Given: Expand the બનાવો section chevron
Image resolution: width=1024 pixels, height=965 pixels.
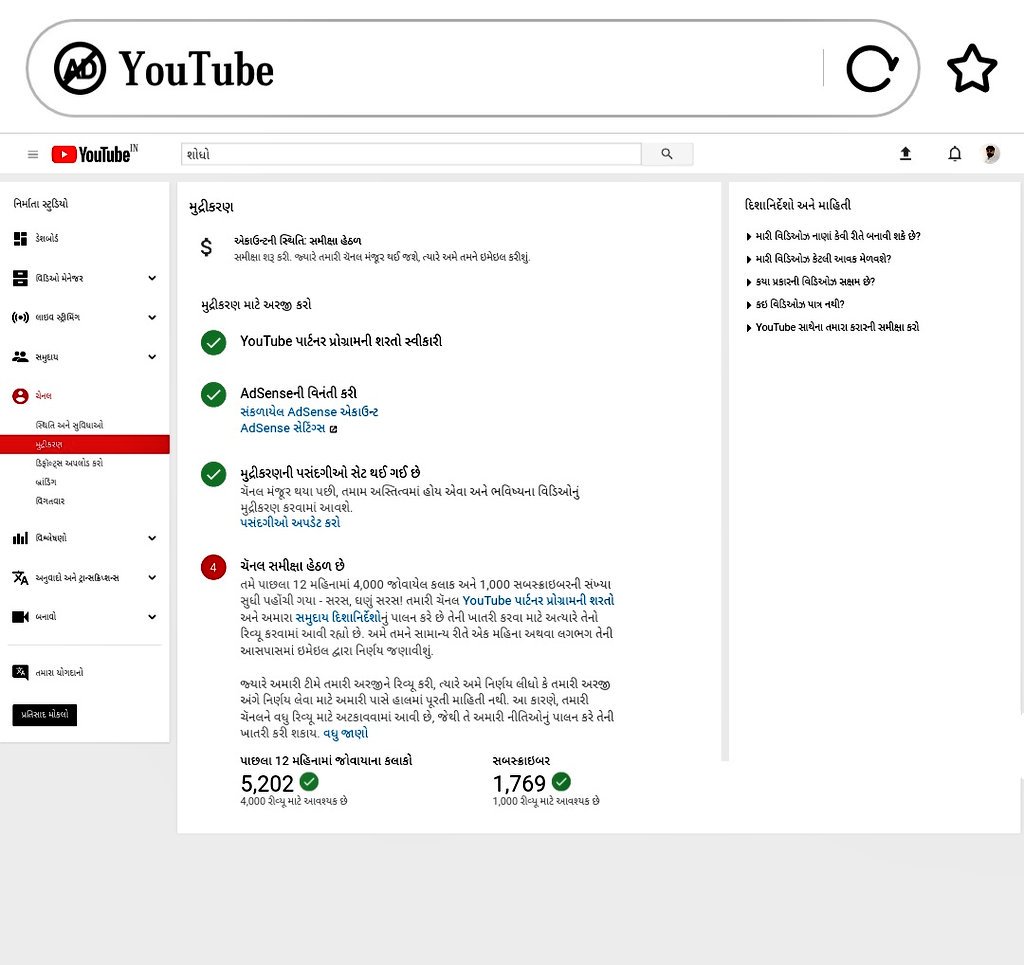Looking at the screenshot, I should 152,616.
